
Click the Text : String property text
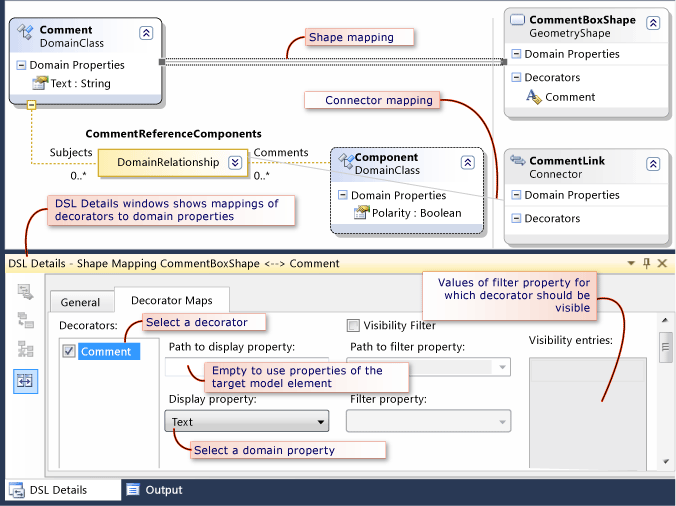coord(81,83)
